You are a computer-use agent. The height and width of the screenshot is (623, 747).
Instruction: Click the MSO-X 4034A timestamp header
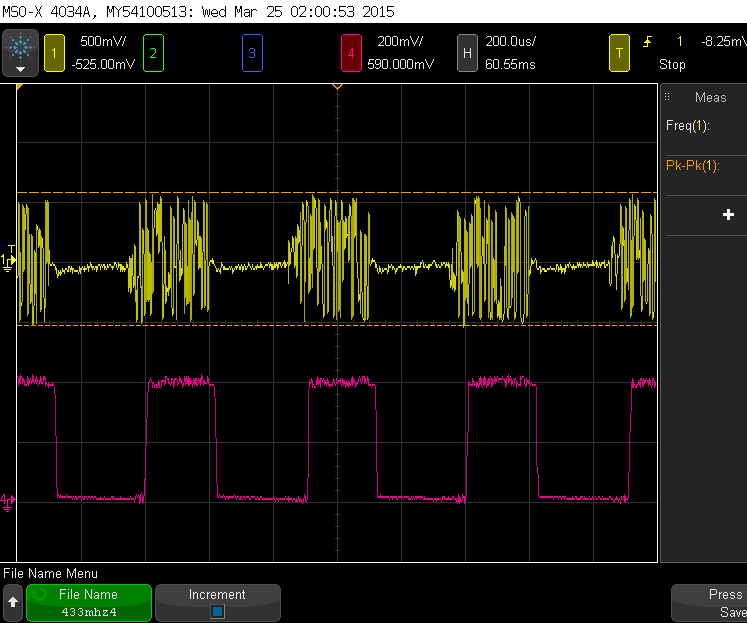(198, 12)
